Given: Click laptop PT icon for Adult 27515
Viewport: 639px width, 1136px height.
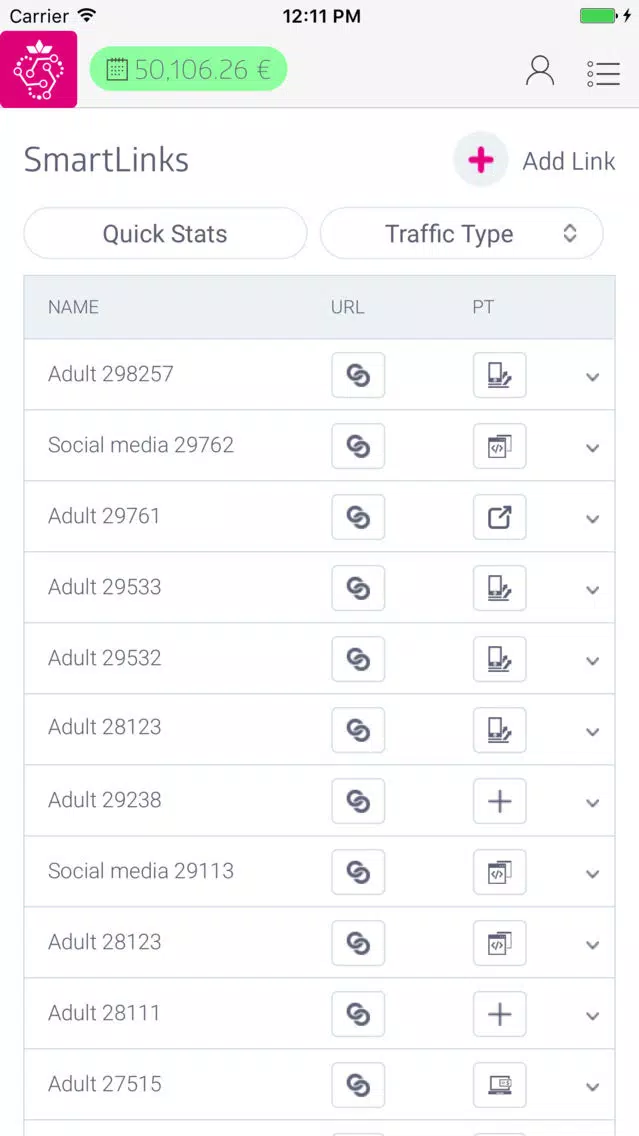Looking at the screenshot, I should tap(500, 1085).
